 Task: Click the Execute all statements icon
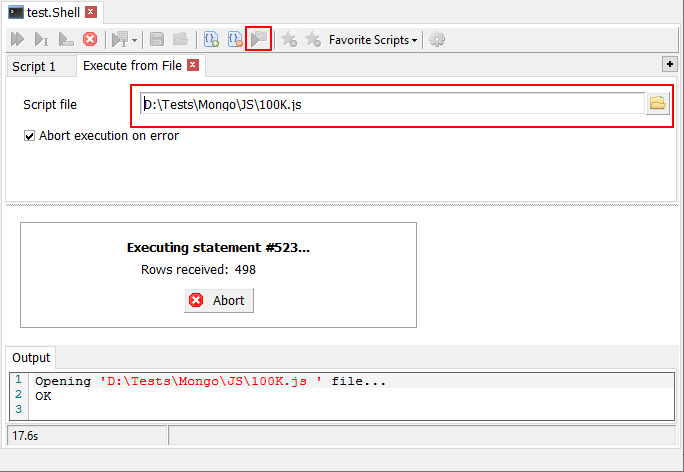coord(18,40)
